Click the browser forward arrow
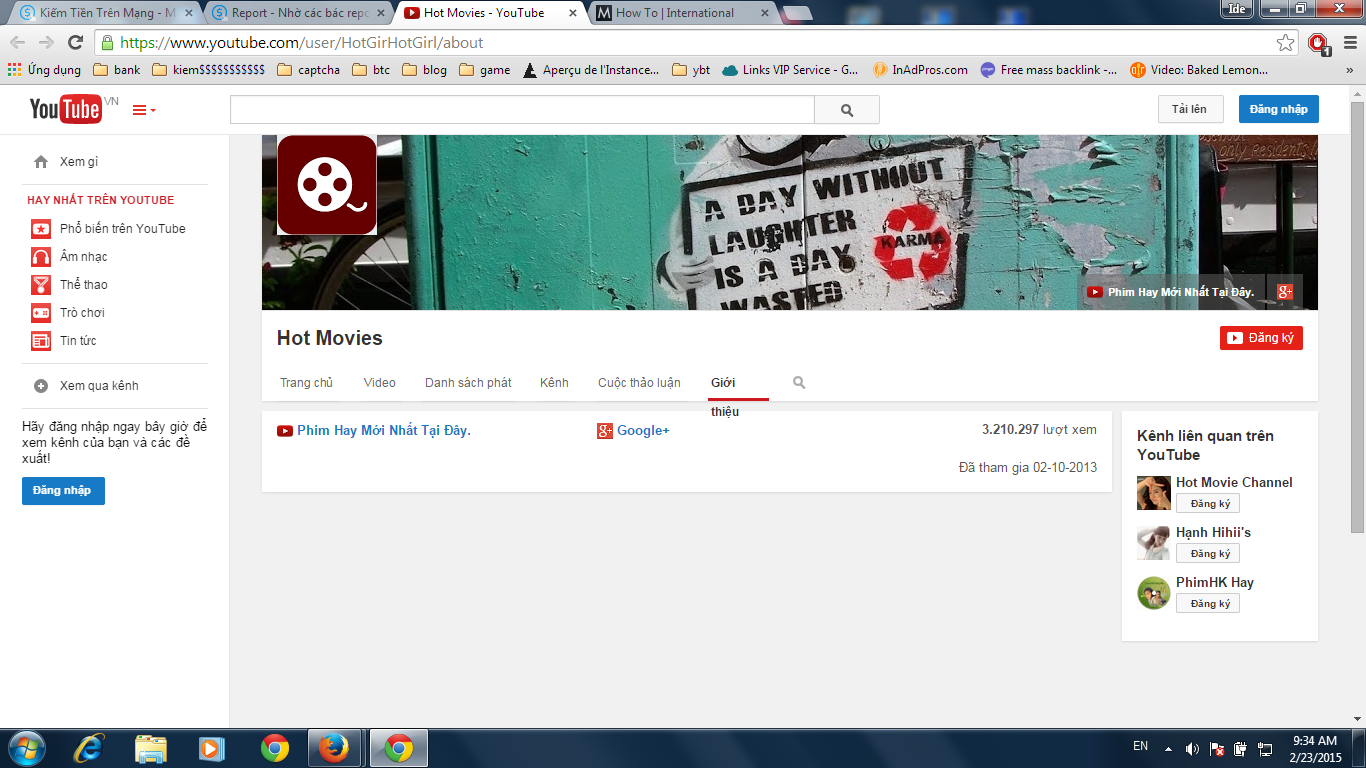Viewport: 1366px width, 768px height. [46, 42]
